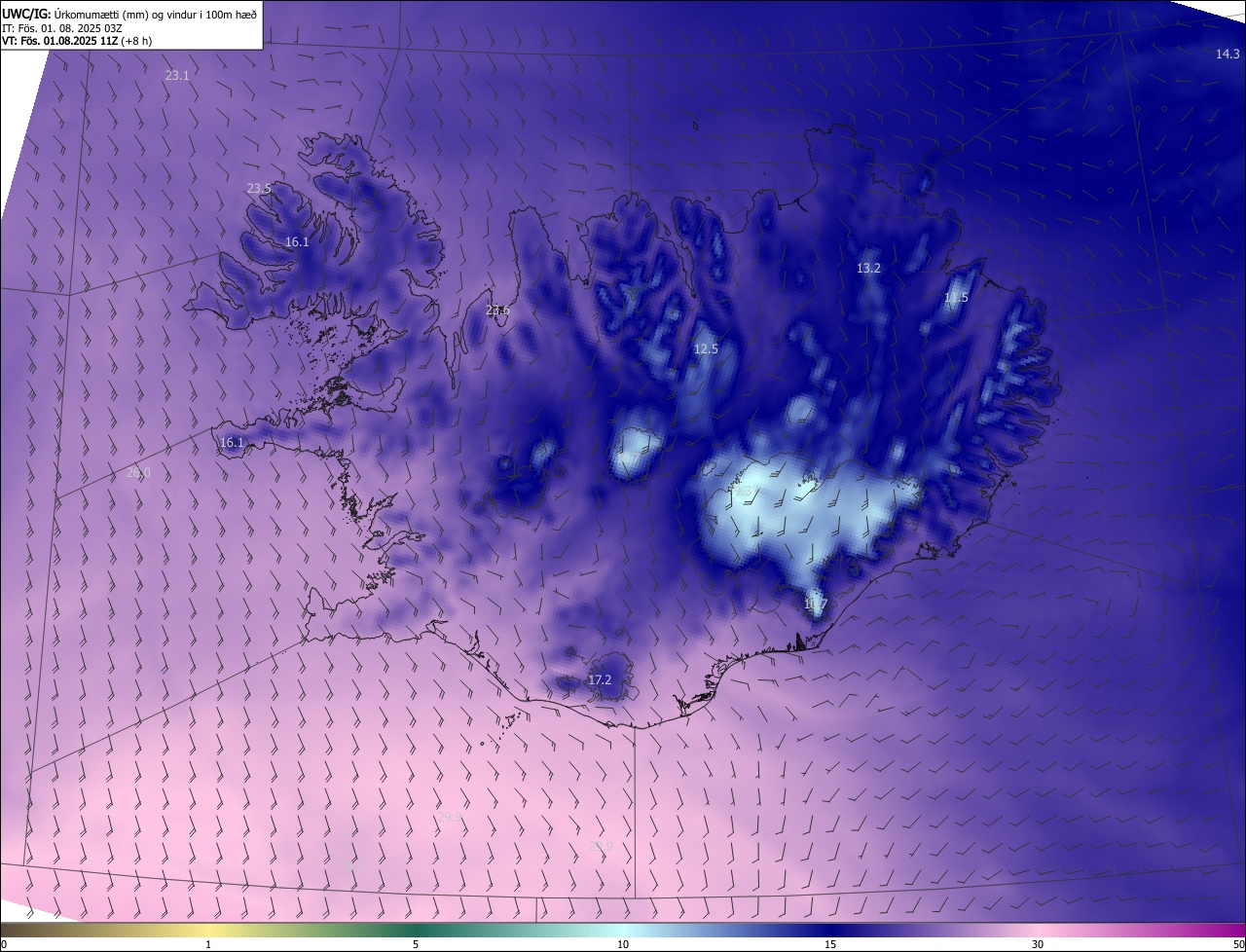Screen dimensions: 1246x952
Task: Click the colour scale tick label 1
Action: click(208, 944)
